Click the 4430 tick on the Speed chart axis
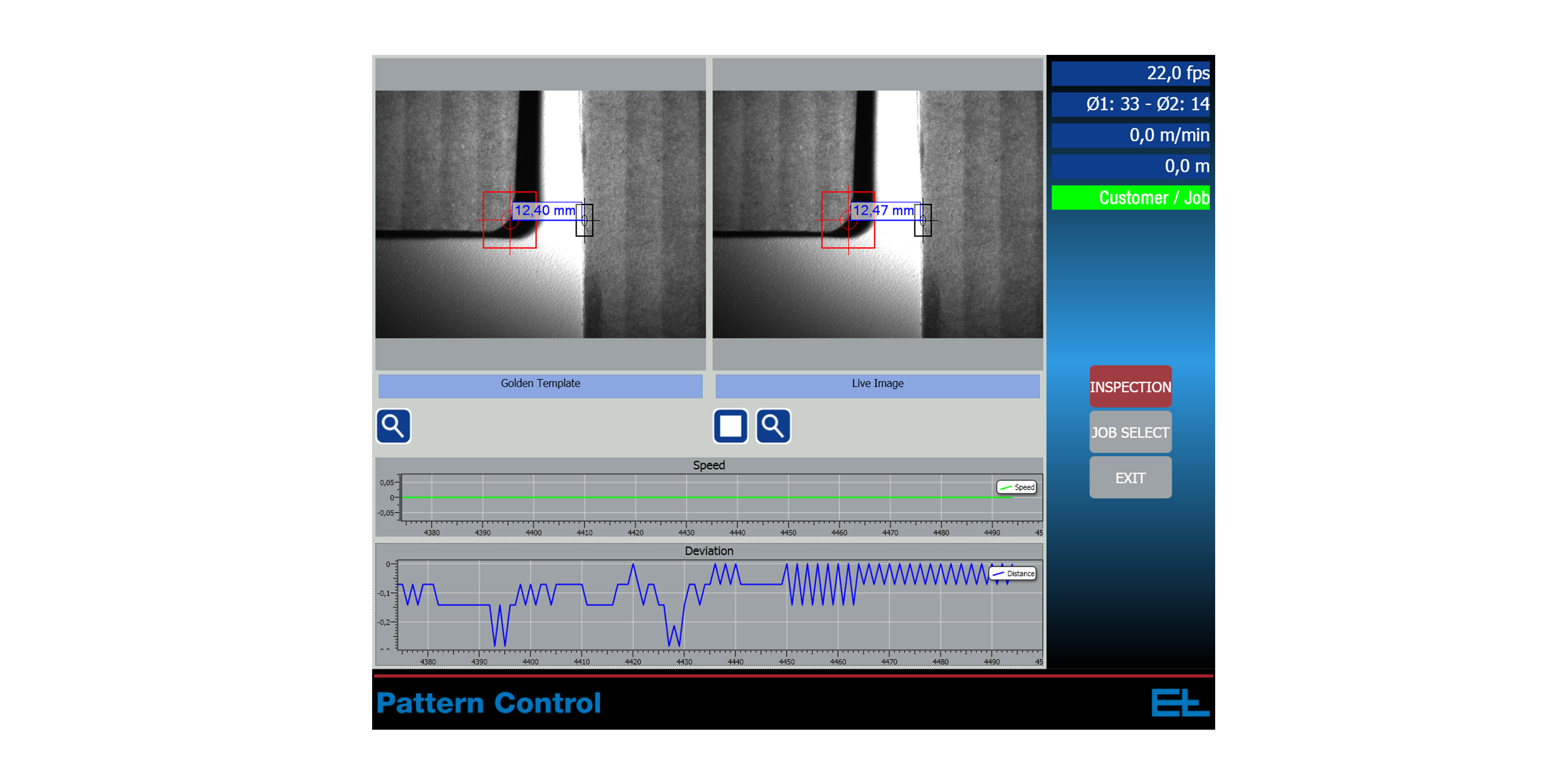The height and width of the screenshot is (784, 1568). (x=686, y=533)
